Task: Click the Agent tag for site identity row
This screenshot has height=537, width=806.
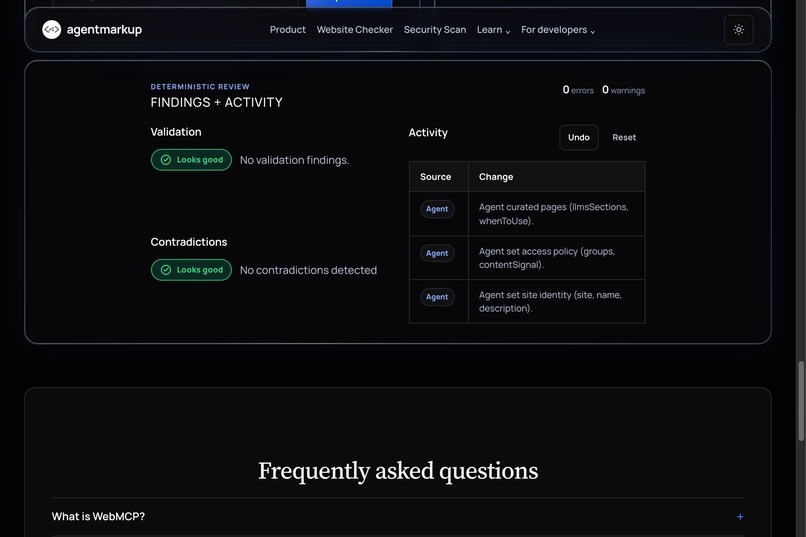Action: 437,297
